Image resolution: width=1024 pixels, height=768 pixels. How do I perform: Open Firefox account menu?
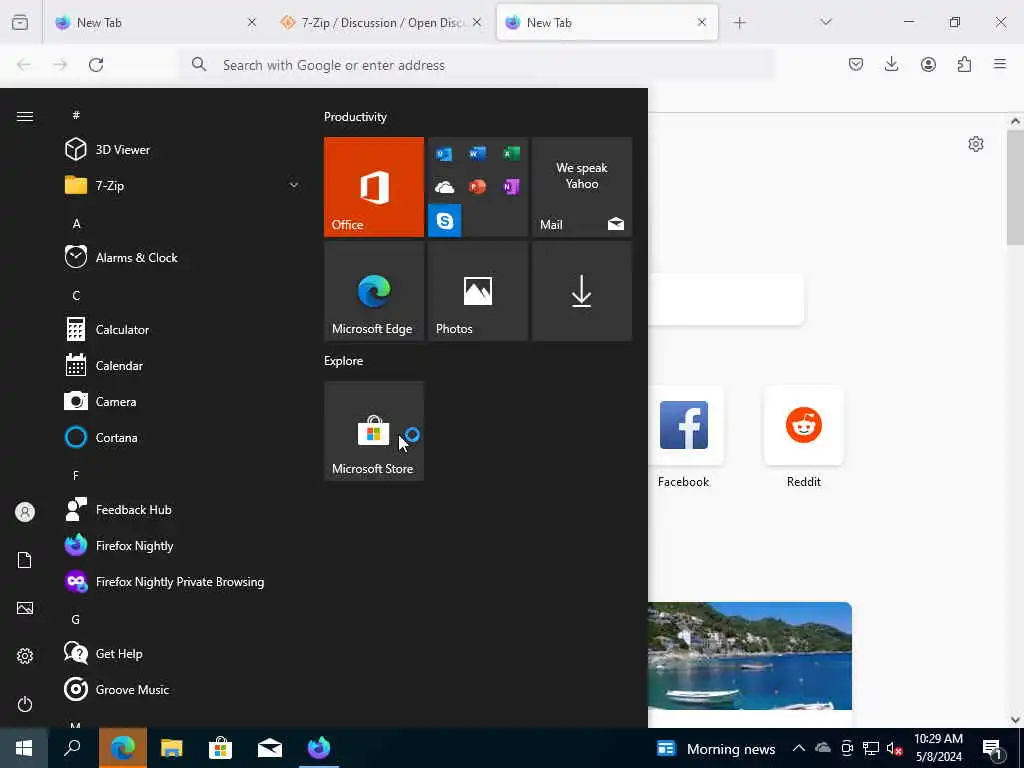pos(928,64)
